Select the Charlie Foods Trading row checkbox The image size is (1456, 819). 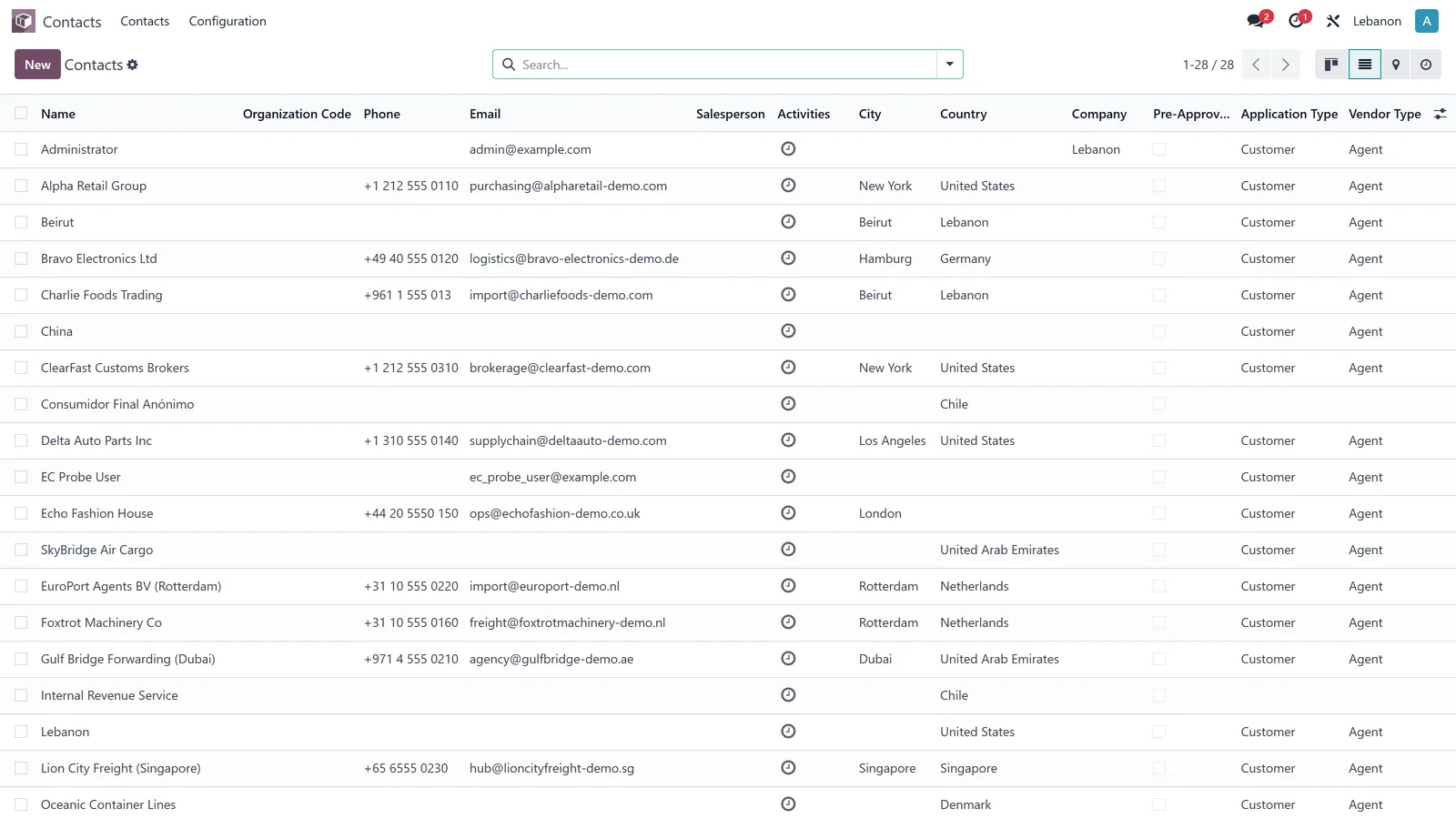click(21, 295)
